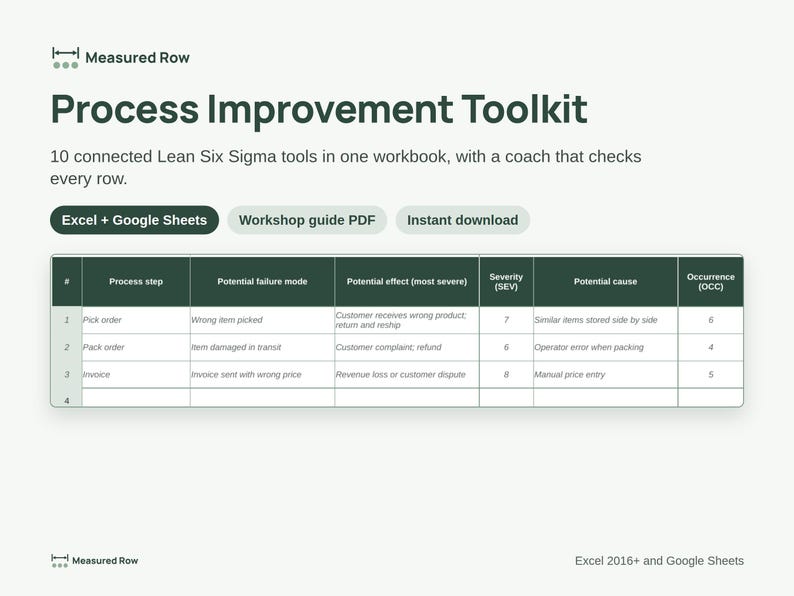Select the Excel + Google Sheets pill
The width and height of the screenshot is (794, 596).
(134, 220)
